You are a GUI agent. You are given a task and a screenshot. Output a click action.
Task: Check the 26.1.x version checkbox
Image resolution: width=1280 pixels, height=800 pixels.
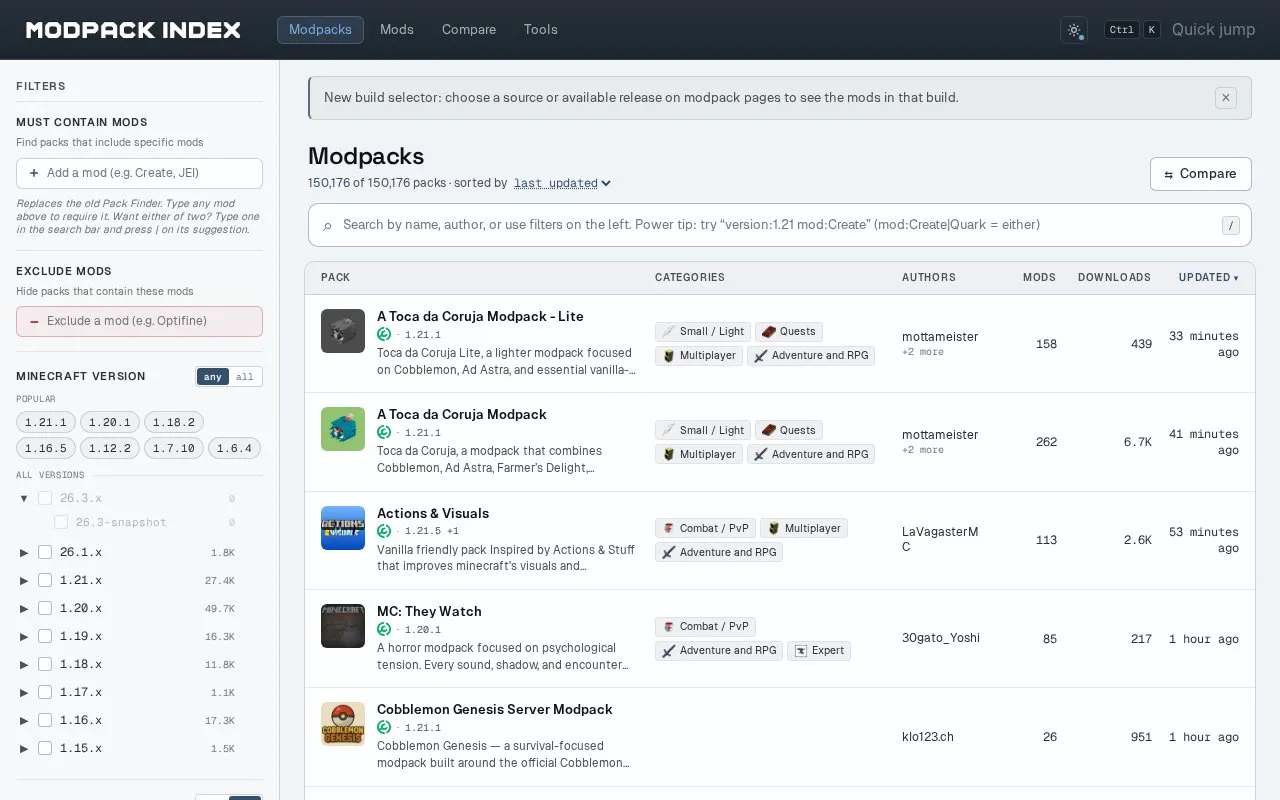pos(45,552)
